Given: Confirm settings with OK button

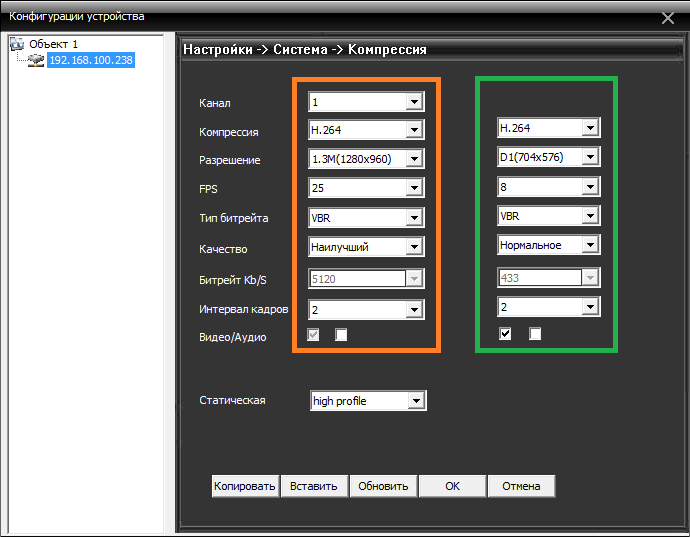Looking at the screenshot, I should tap(452, 486).
